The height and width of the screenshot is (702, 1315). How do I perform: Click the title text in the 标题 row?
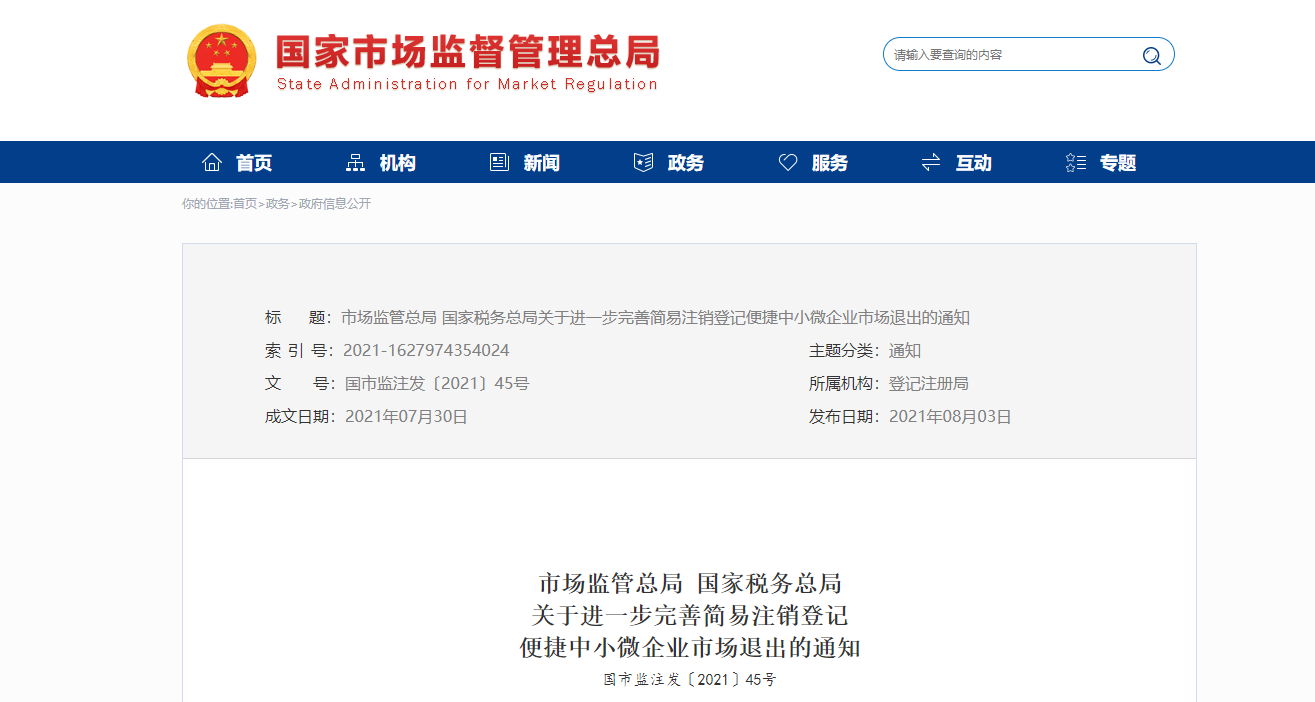coord(656,318)
